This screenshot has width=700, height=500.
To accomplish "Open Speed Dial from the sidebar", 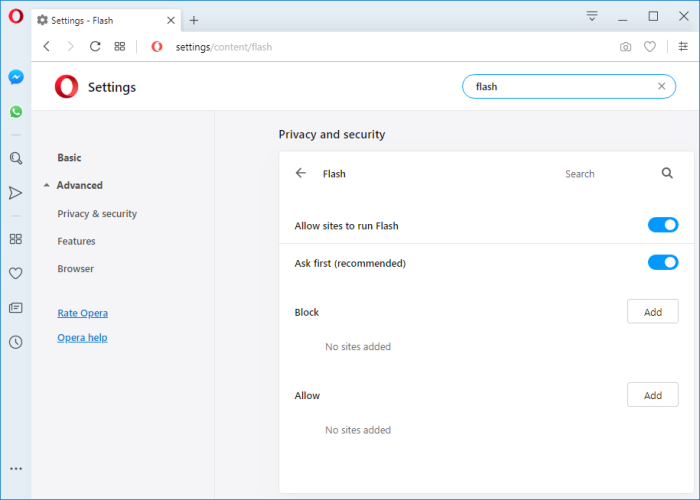I will [16, 239].
